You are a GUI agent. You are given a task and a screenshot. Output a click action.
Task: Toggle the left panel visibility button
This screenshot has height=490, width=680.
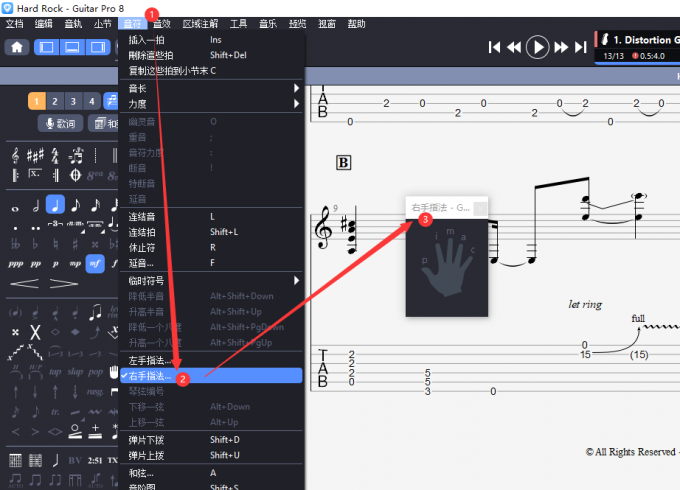coord(46,47)
